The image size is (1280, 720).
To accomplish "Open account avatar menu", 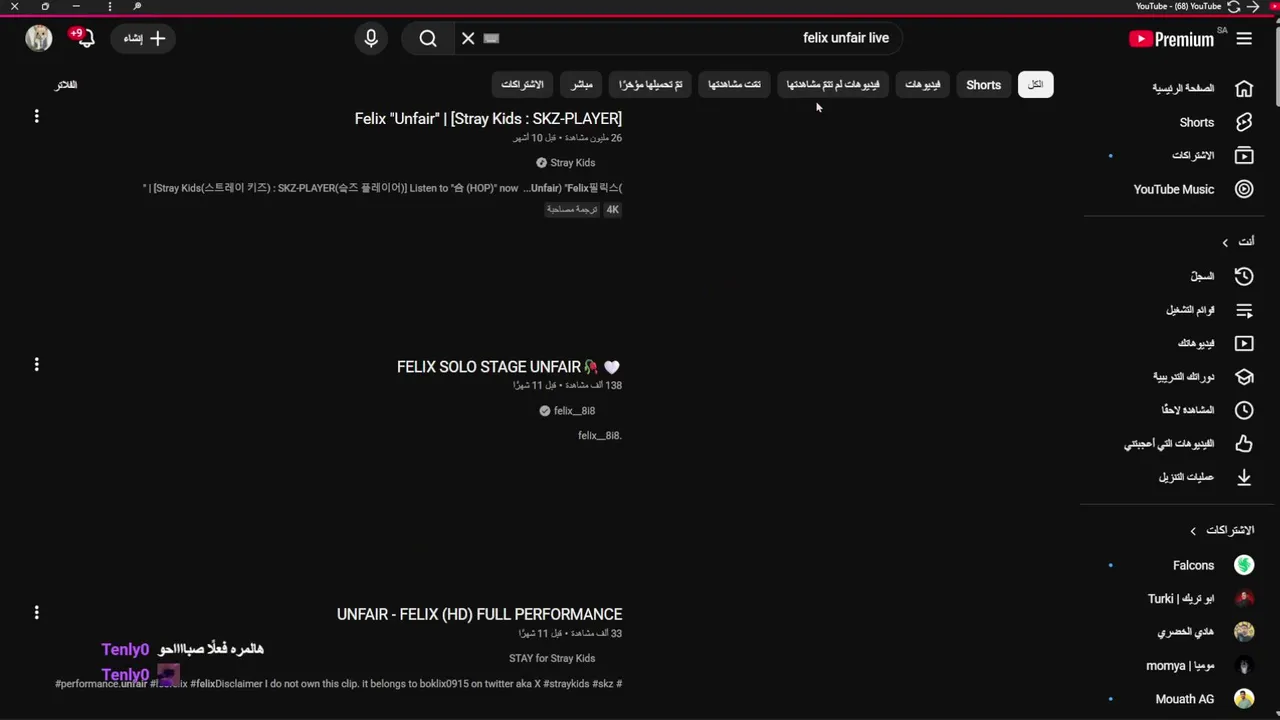I will coord(39,38).
